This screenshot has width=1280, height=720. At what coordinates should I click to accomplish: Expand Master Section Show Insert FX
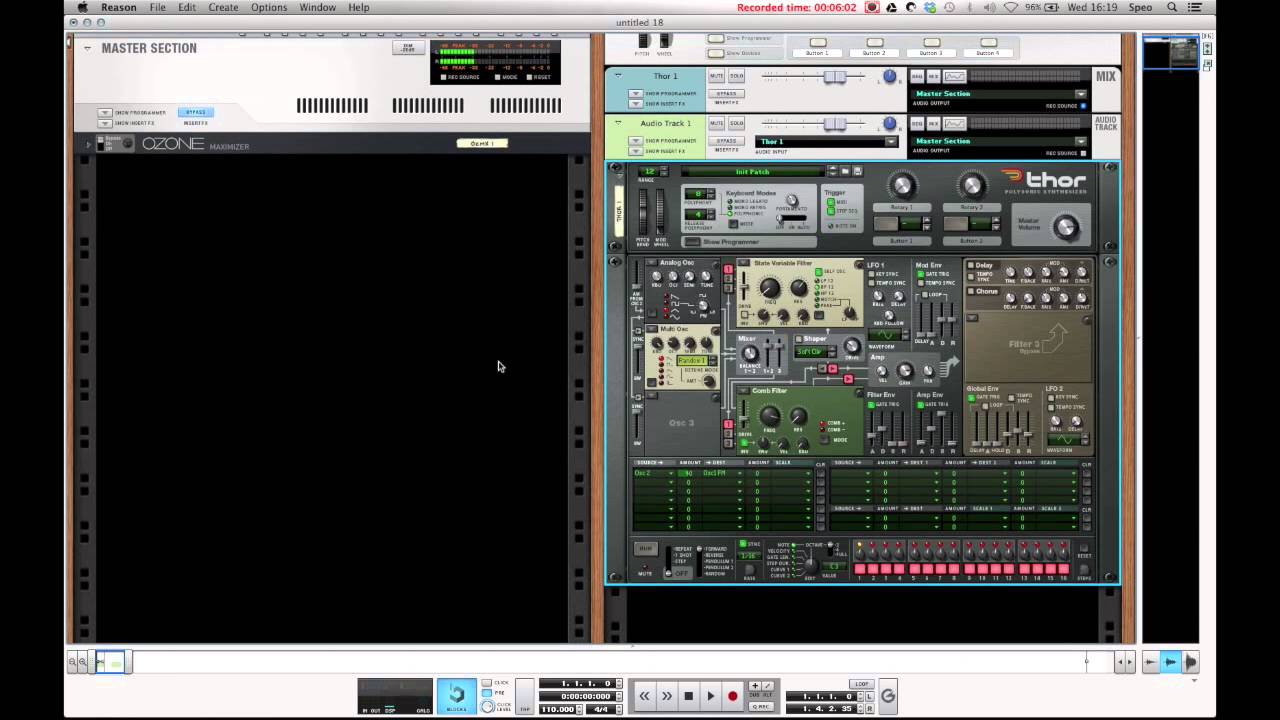coord(105,122)
